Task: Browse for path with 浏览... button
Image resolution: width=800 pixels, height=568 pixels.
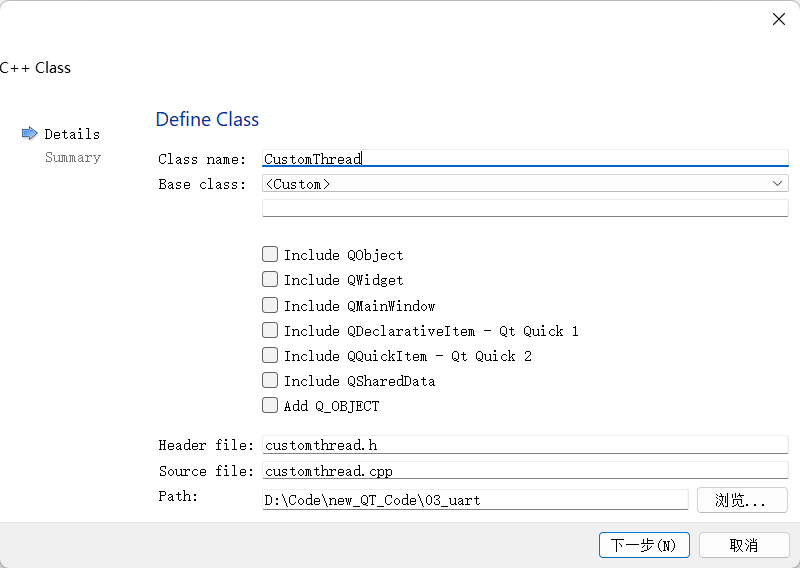Action: click(x=742, y=500)
